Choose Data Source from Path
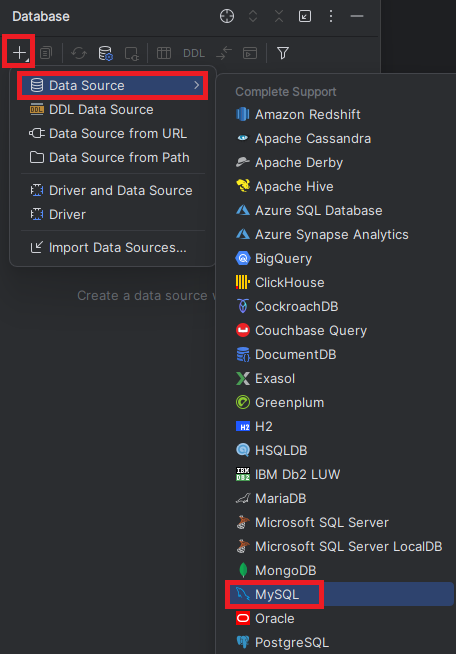 (113, 158)
